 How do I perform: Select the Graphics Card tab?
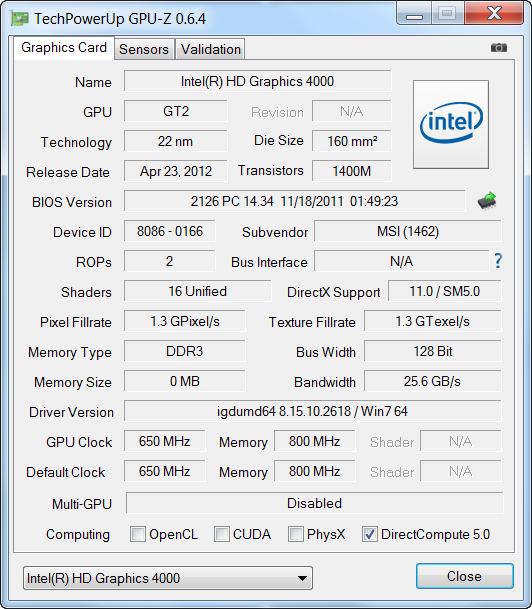tap(64, 48)
